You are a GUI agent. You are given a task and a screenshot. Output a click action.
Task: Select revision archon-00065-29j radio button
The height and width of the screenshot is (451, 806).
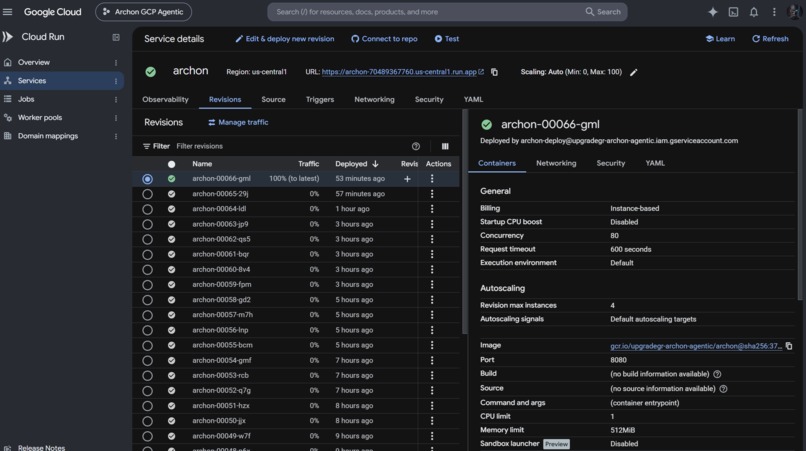pyautogui.click(x=148, y=194)
